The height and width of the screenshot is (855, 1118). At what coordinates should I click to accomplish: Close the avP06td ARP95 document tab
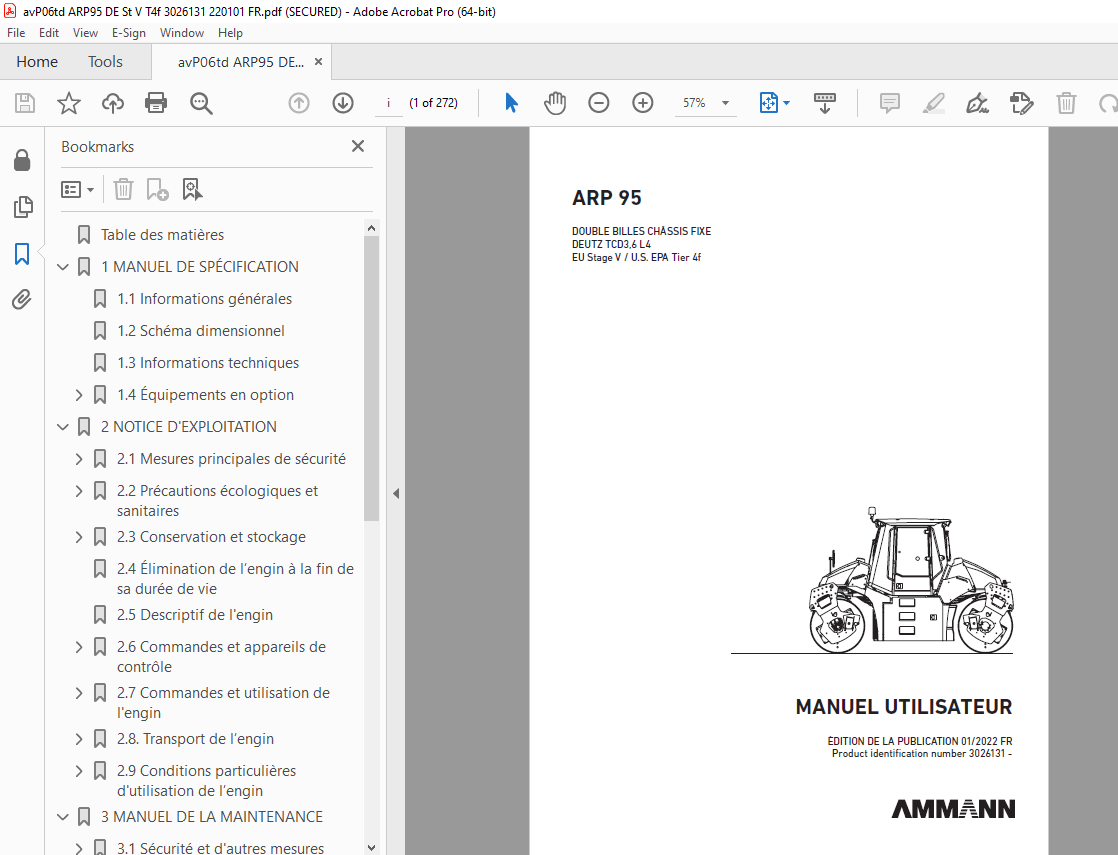[318, 62]
